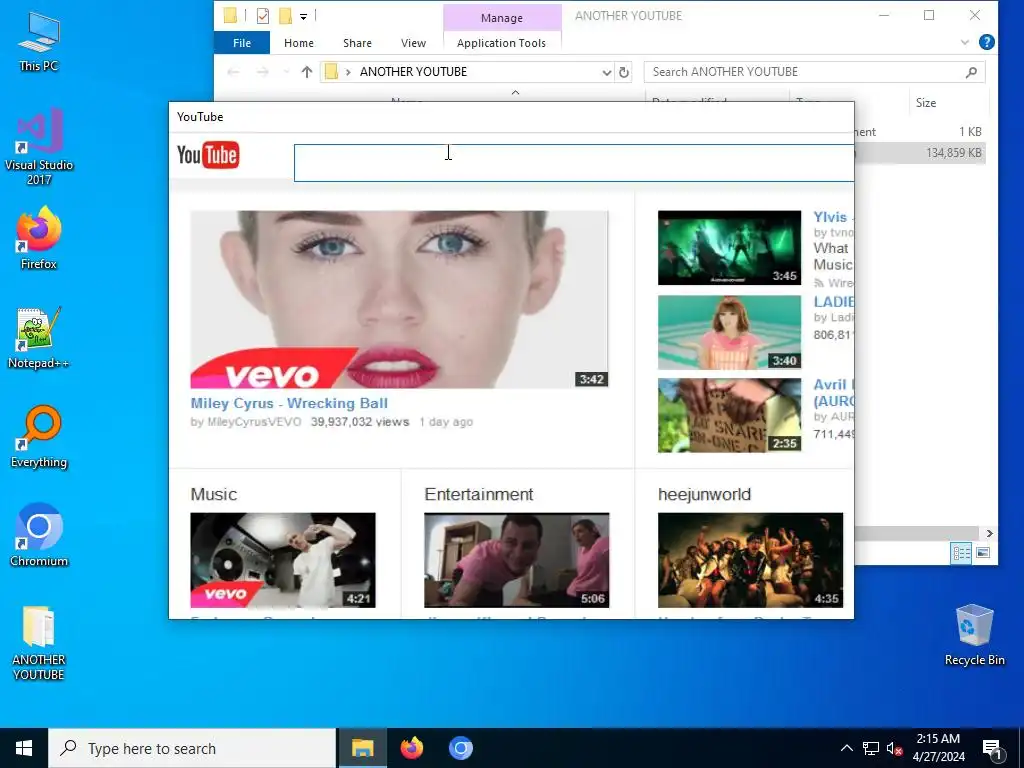Open the Avril video thumbnail with 2:35 duration
The width and height of the screenshot is (1024, 768).
(729, 415)
